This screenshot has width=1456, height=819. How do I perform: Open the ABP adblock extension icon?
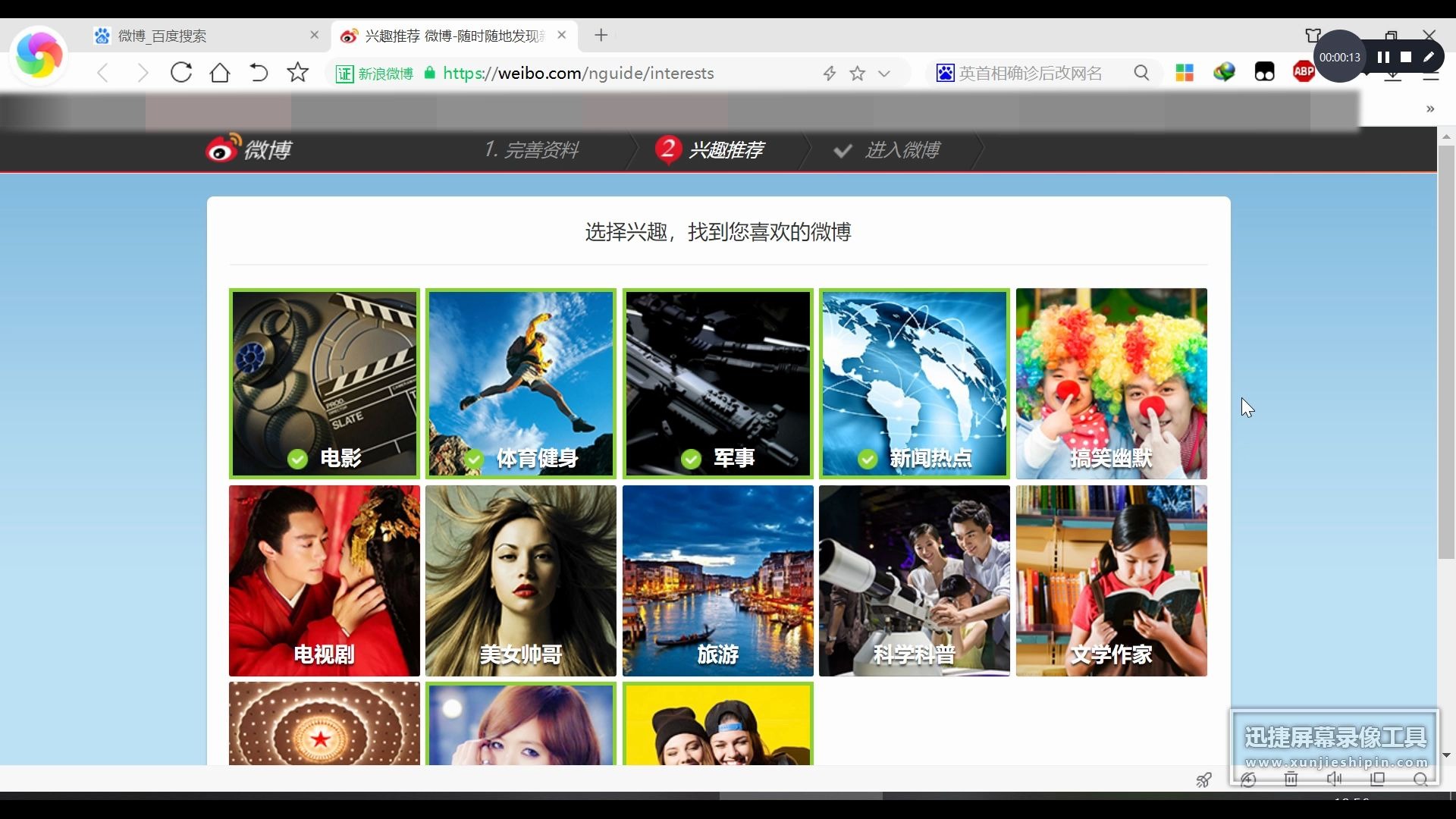[x=1304, y=72]
